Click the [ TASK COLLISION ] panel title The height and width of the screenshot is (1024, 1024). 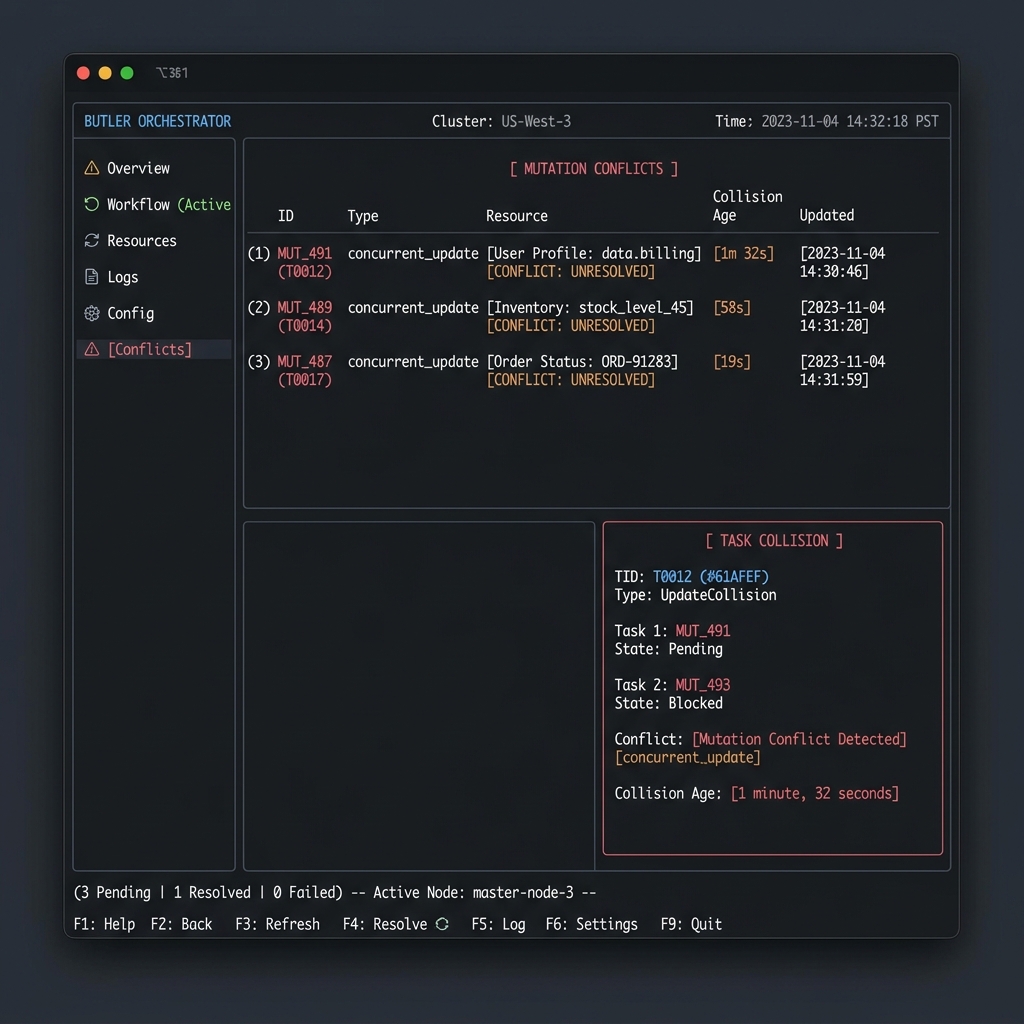click(x=774, y=541)
